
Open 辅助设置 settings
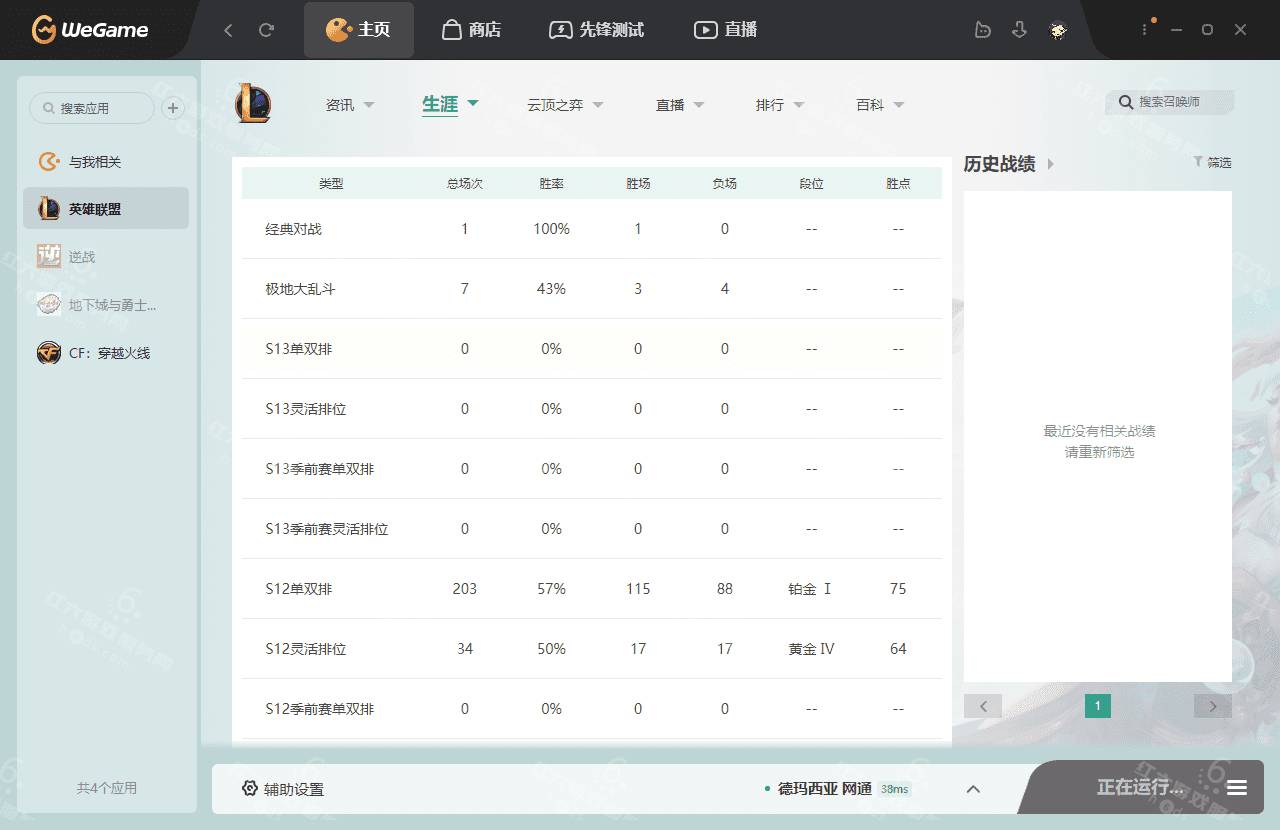pos(283,789)
